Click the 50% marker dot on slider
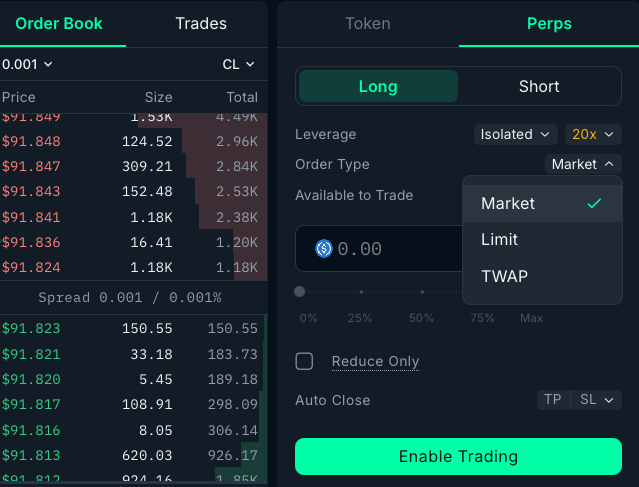639x487 pixels. (422, 292)
